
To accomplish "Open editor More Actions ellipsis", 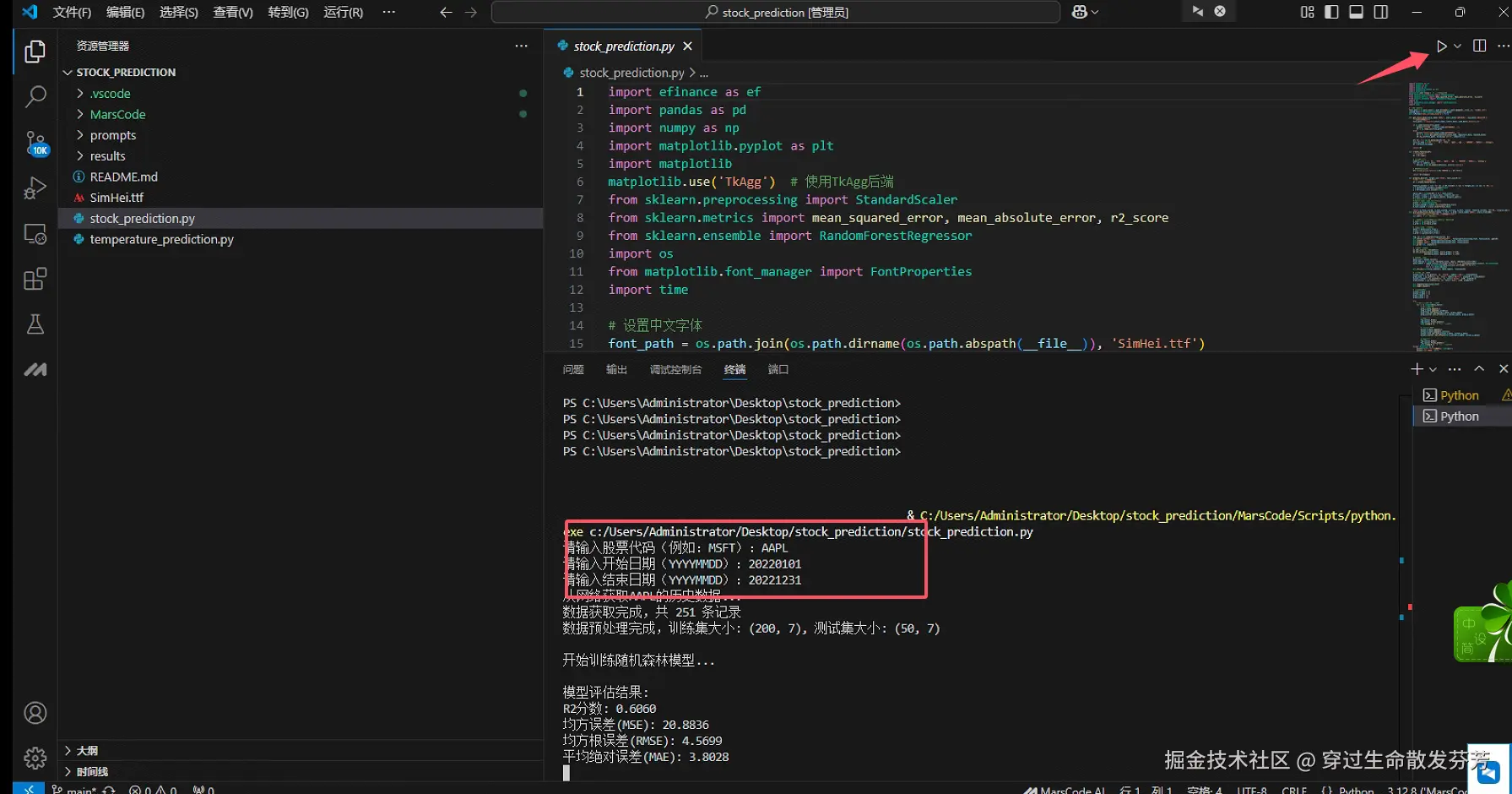I will pyautogui.click(x=1503, y=46).
